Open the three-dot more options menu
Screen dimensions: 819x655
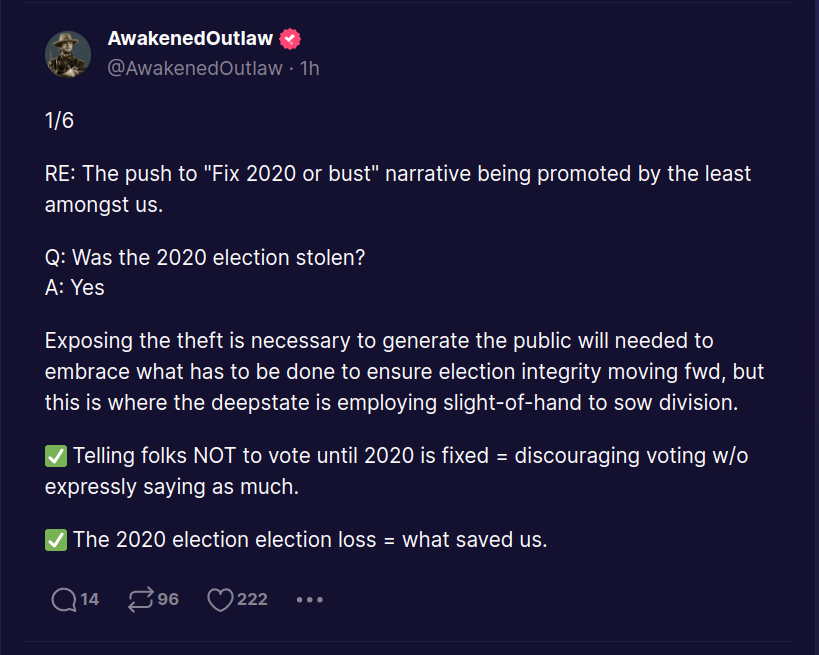pos(310,599)
